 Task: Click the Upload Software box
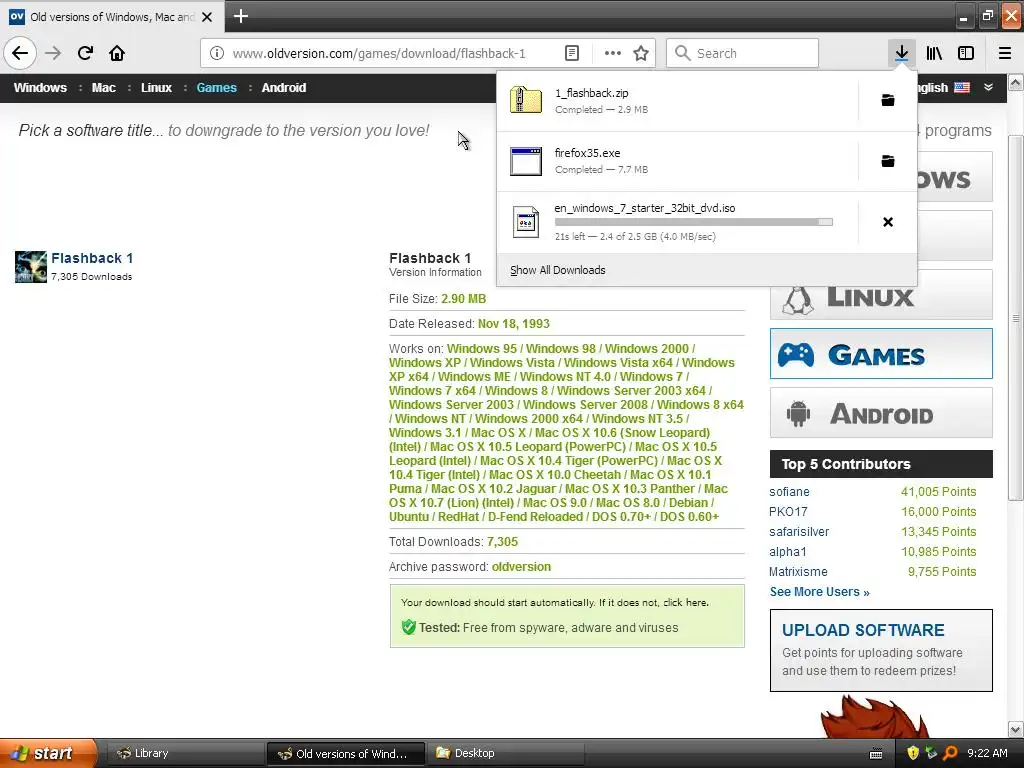tap(881, 650)
